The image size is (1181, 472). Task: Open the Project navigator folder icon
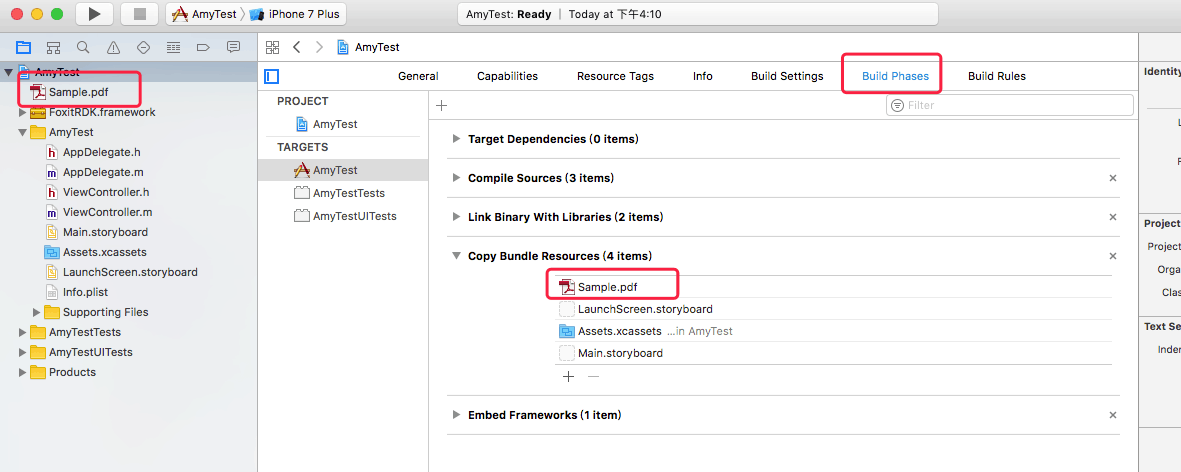tap(23, 47)
